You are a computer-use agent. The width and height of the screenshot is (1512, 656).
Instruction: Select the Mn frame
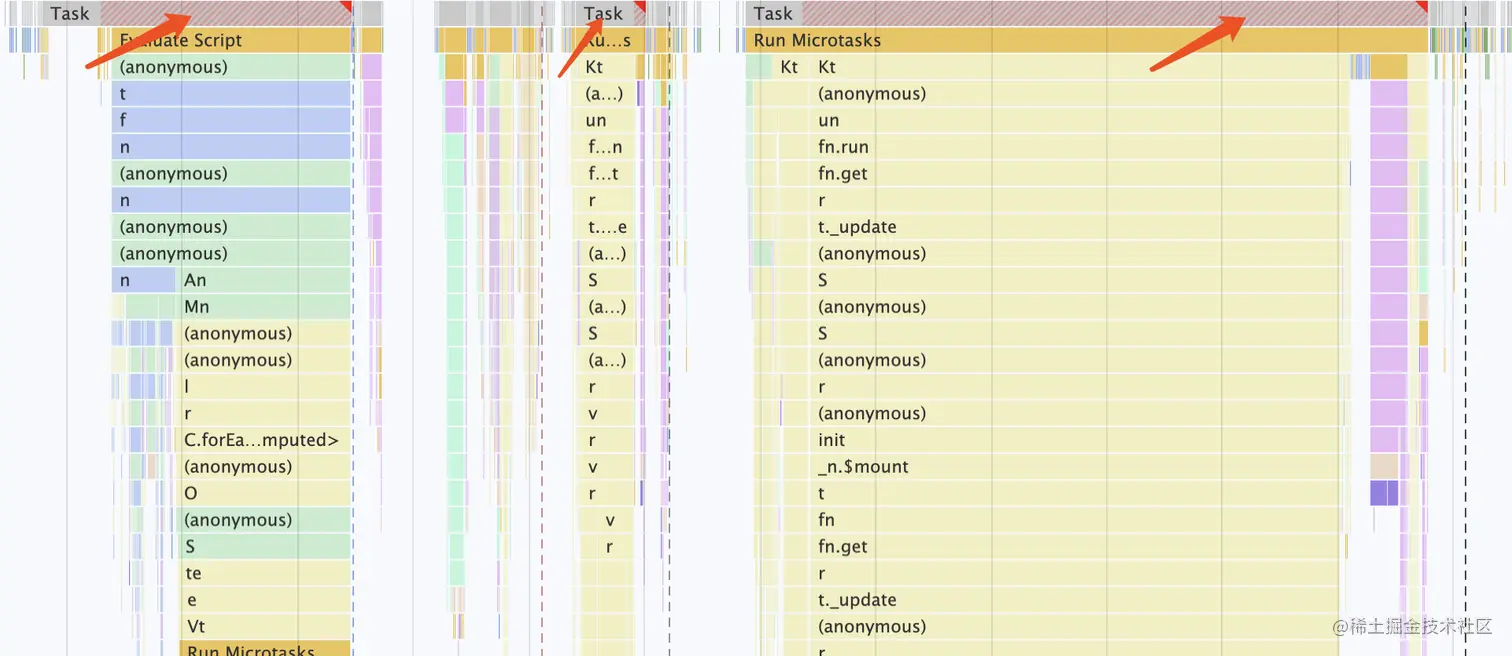pyautogui.click(x=265, y=307)
